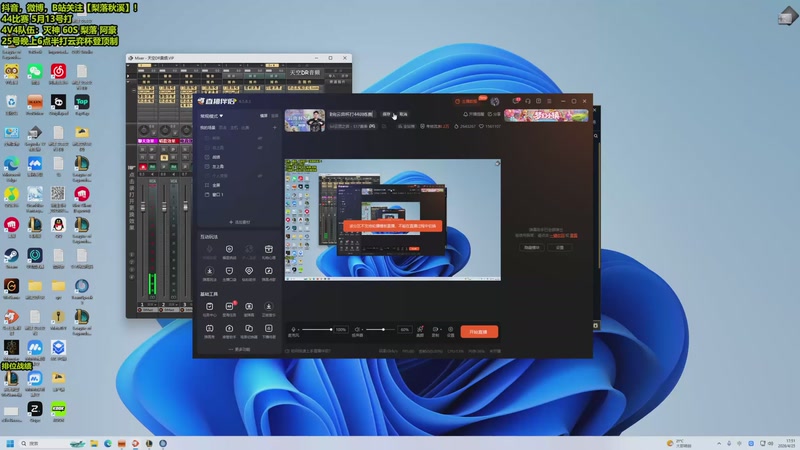Click the round profile avatar in title bar
800x450 pixels.
494,102
